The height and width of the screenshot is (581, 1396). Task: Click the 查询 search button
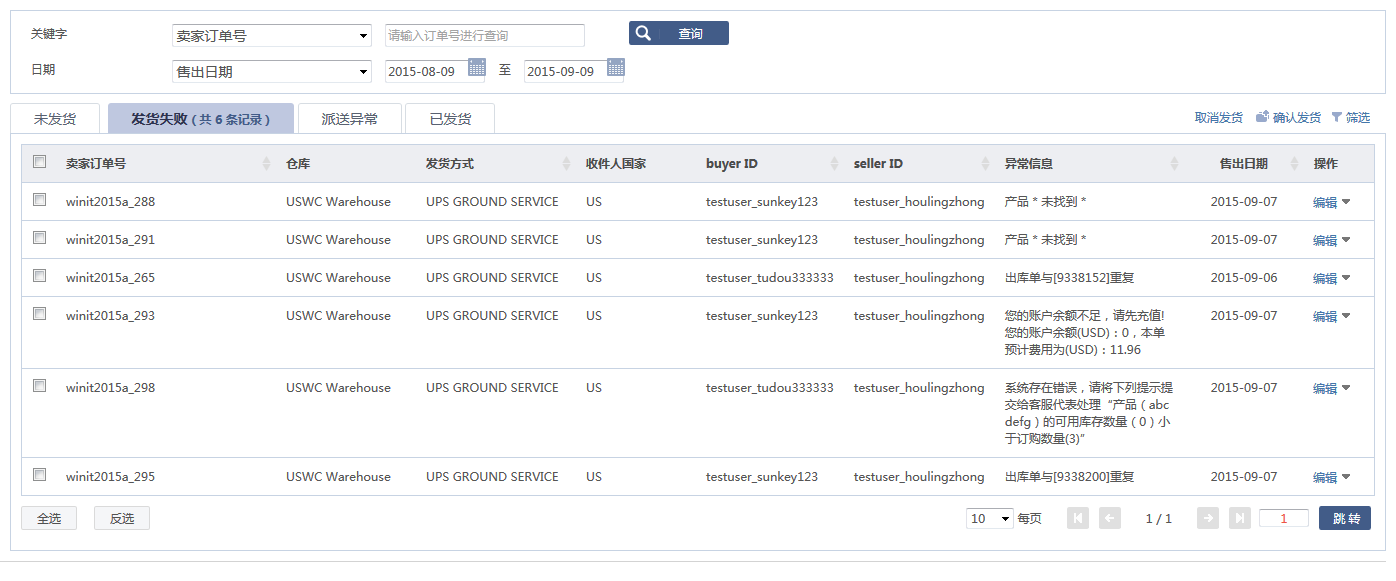click(x=679, y=33)
